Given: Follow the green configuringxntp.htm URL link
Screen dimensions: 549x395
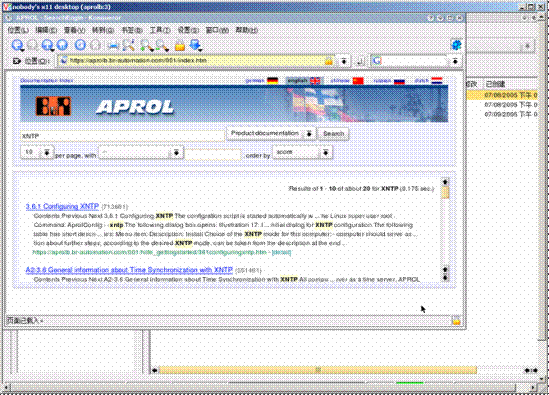Looking at the screenshot, I should [150, 252].
